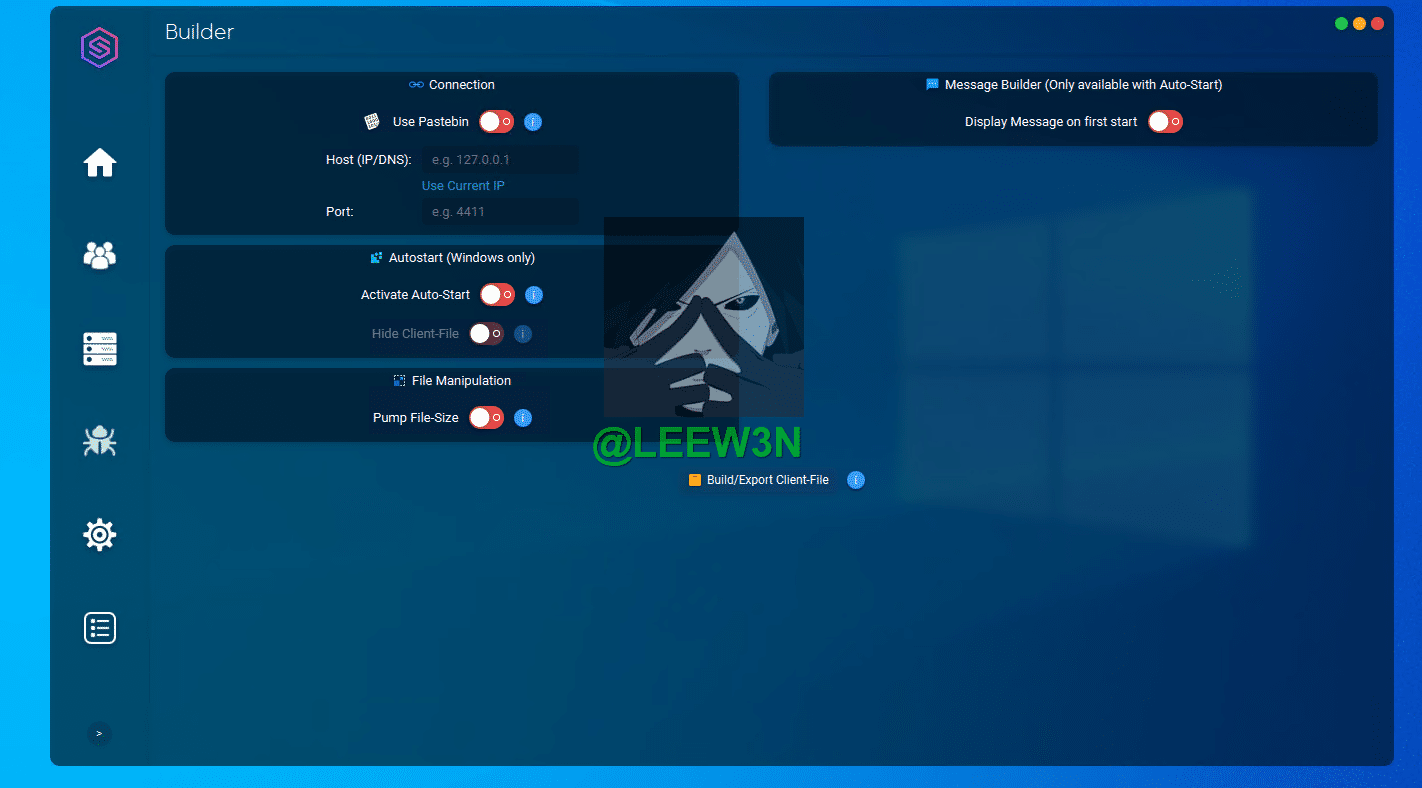Click the Host (IP/DNS) input field
This screenshot has width=1422, height=788.
click(x=499, y=160)
